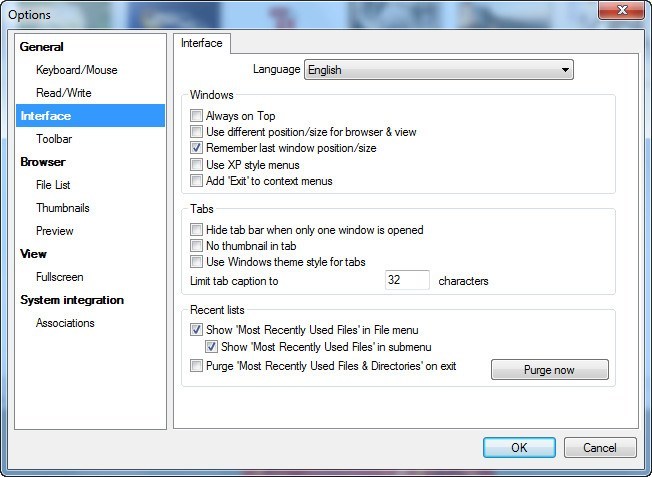
Task: Open the Keyboard/Mouse settings page
Action: (77, 70)
